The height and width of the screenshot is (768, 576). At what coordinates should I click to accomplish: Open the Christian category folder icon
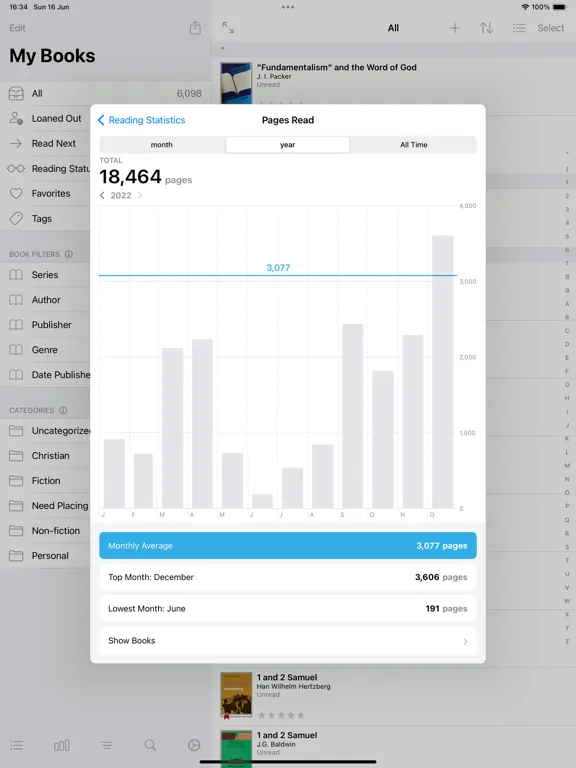pyautogui.click(x=16, y=456)
